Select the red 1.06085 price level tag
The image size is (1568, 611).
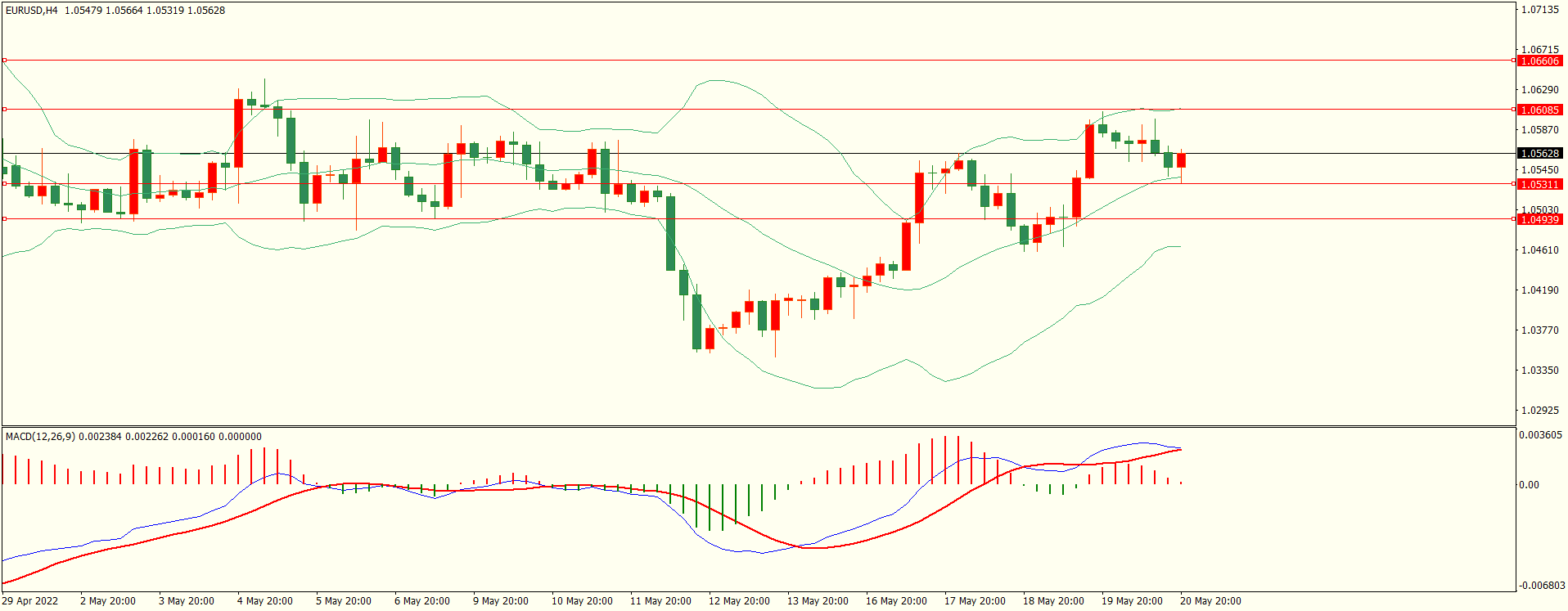pyautogui.click(x=1539, y=110)
